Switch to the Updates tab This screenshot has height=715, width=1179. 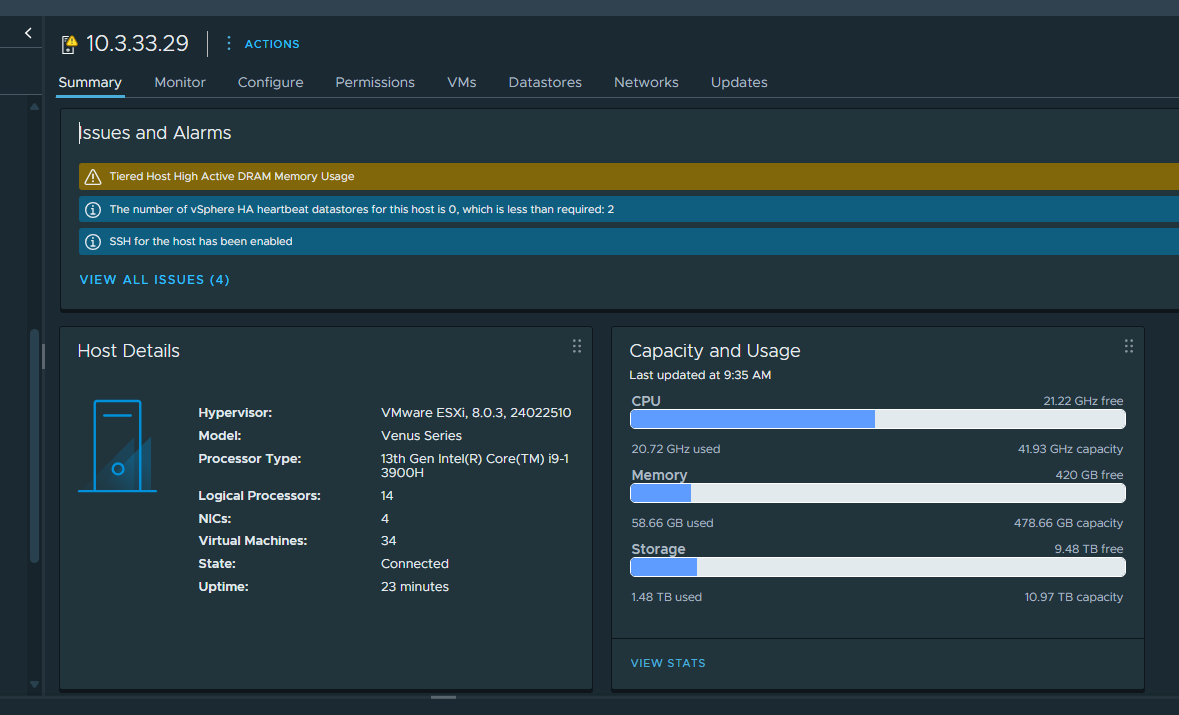(x=739, y=82)
